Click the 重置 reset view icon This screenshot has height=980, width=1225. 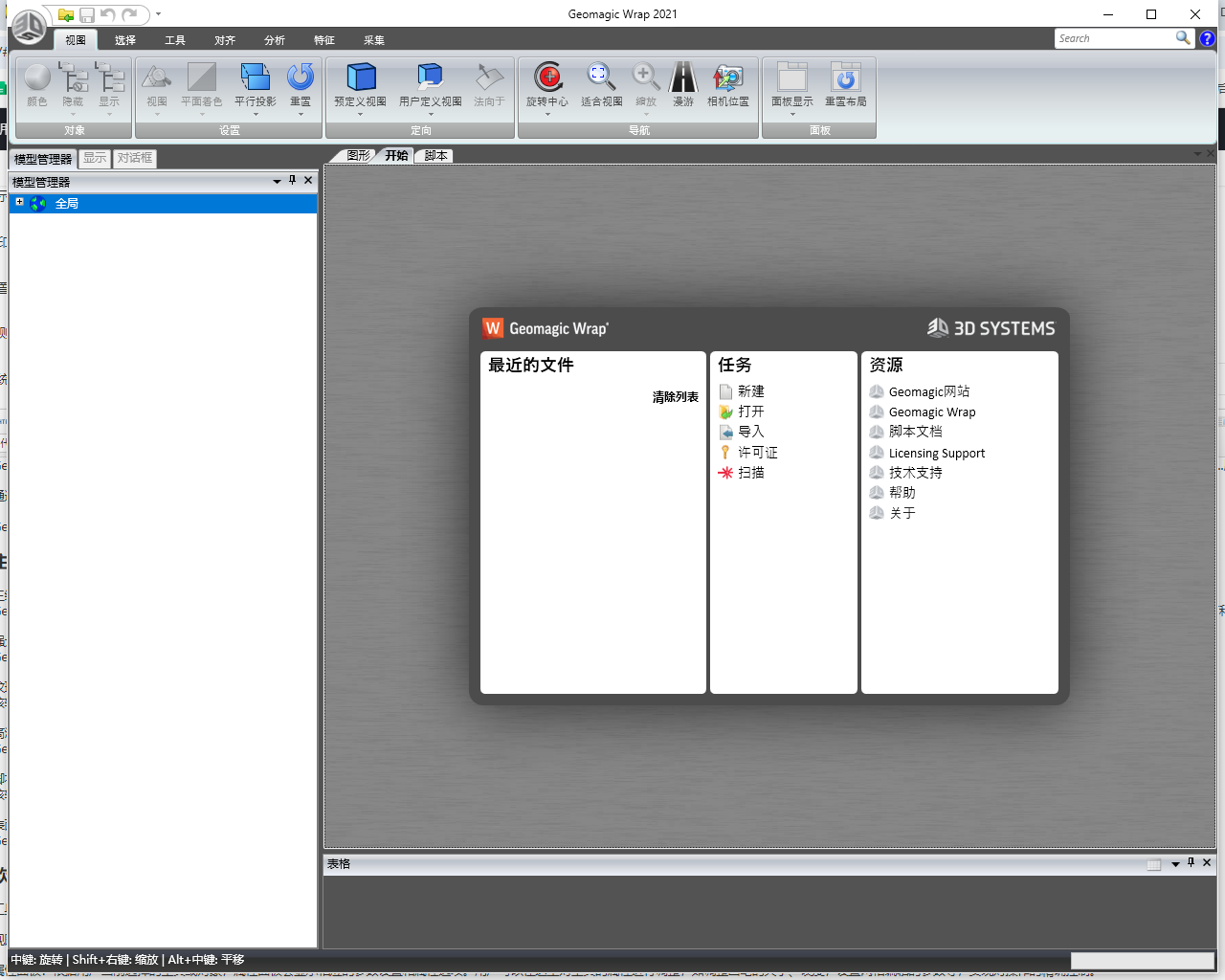click(x=301, y=78)
